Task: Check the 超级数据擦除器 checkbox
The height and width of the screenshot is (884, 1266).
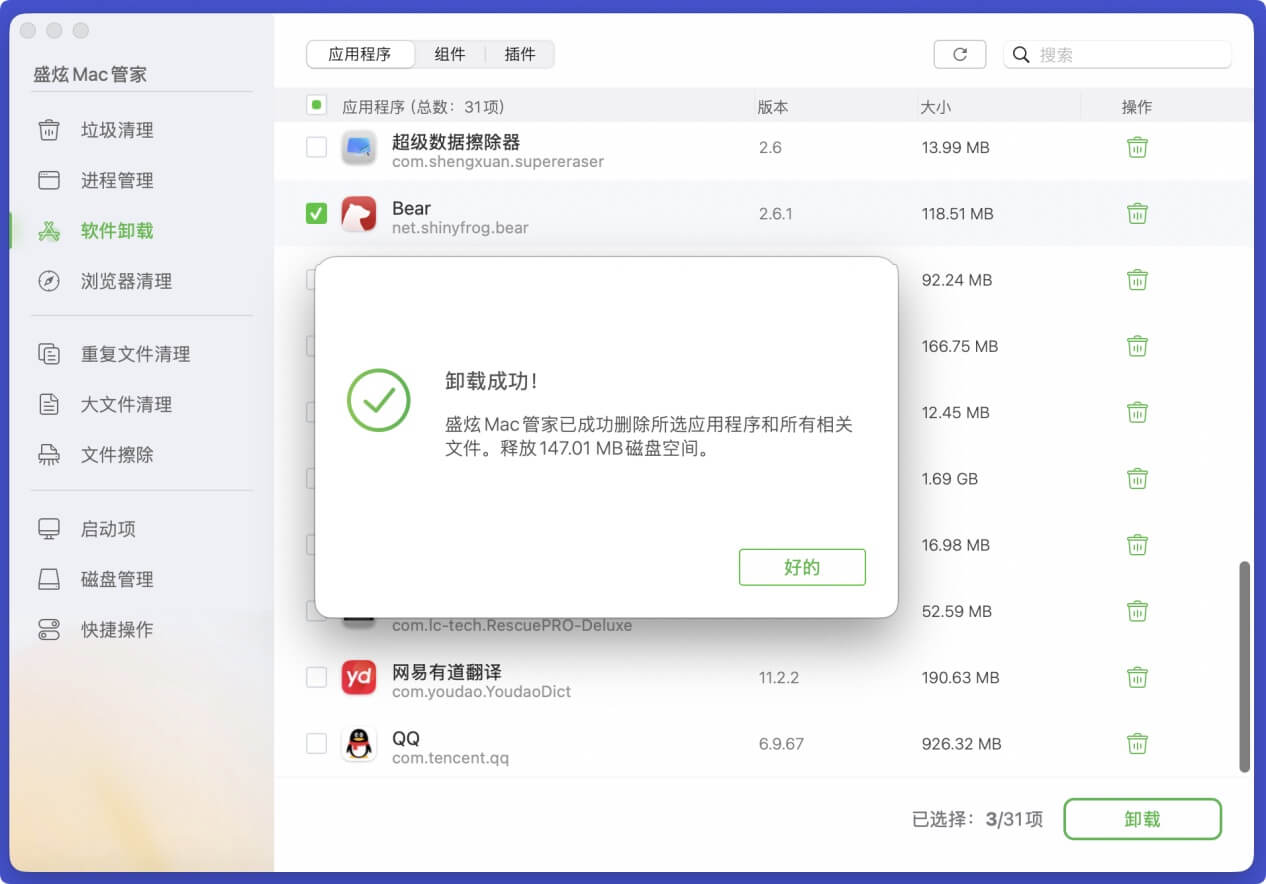Action: [x=316, y=147]
